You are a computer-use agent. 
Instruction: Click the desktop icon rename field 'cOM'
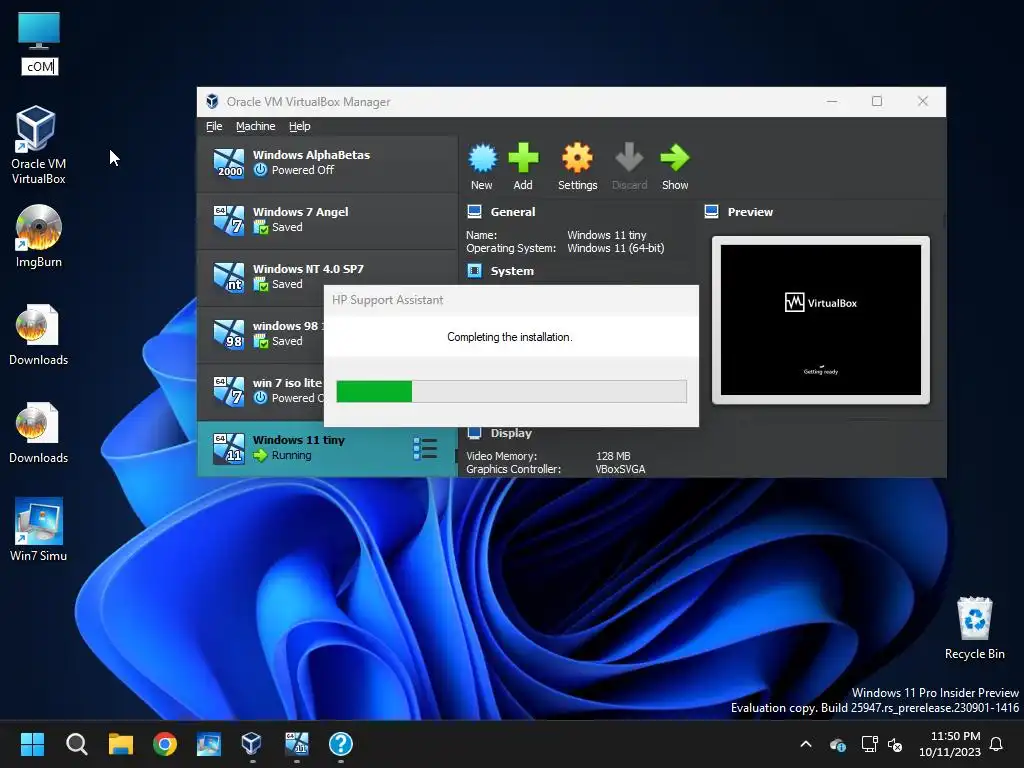pos(40,67)
